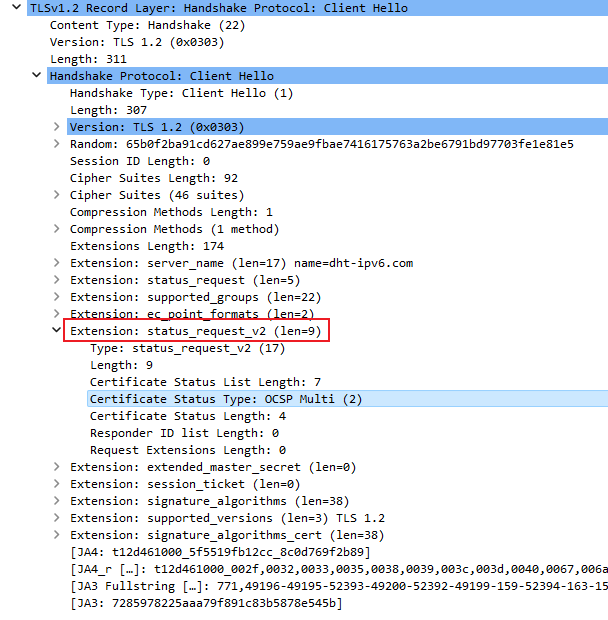Expand the extended_master_secret extension node

tap(57, 467)
